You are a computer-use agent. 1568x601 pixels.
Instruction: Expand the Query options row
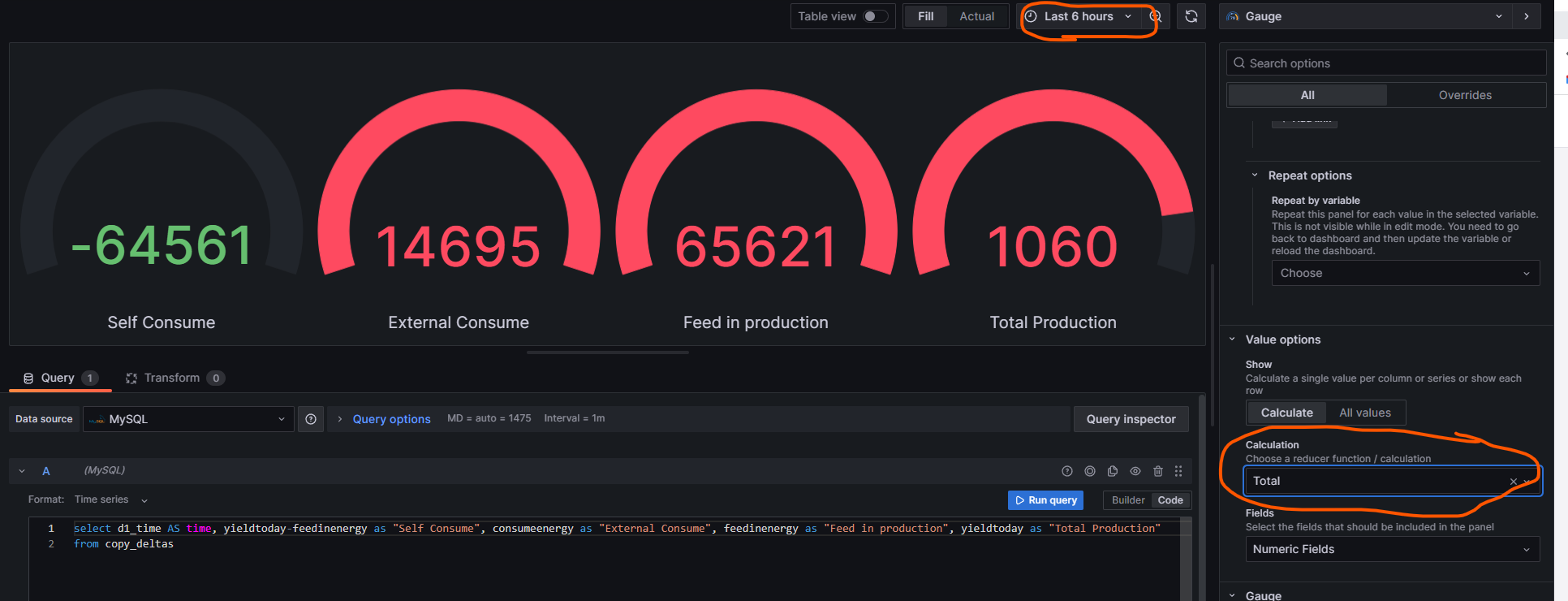[x=391, y=419]
